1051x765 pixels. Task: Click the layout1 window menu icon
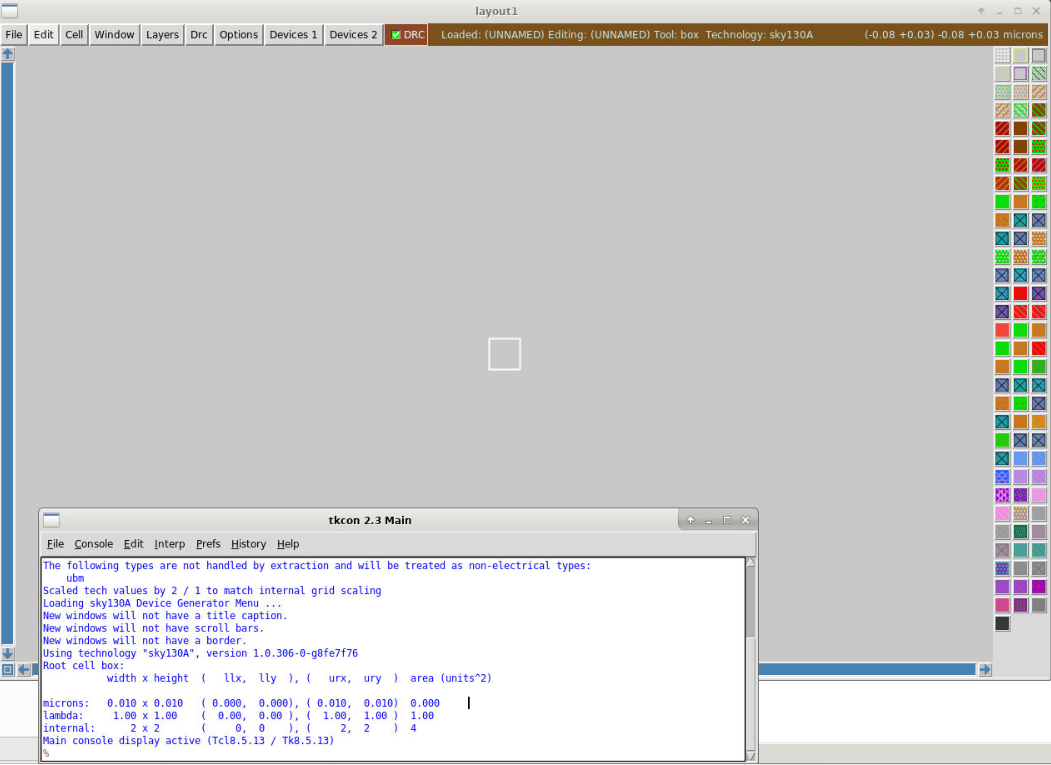9,11
